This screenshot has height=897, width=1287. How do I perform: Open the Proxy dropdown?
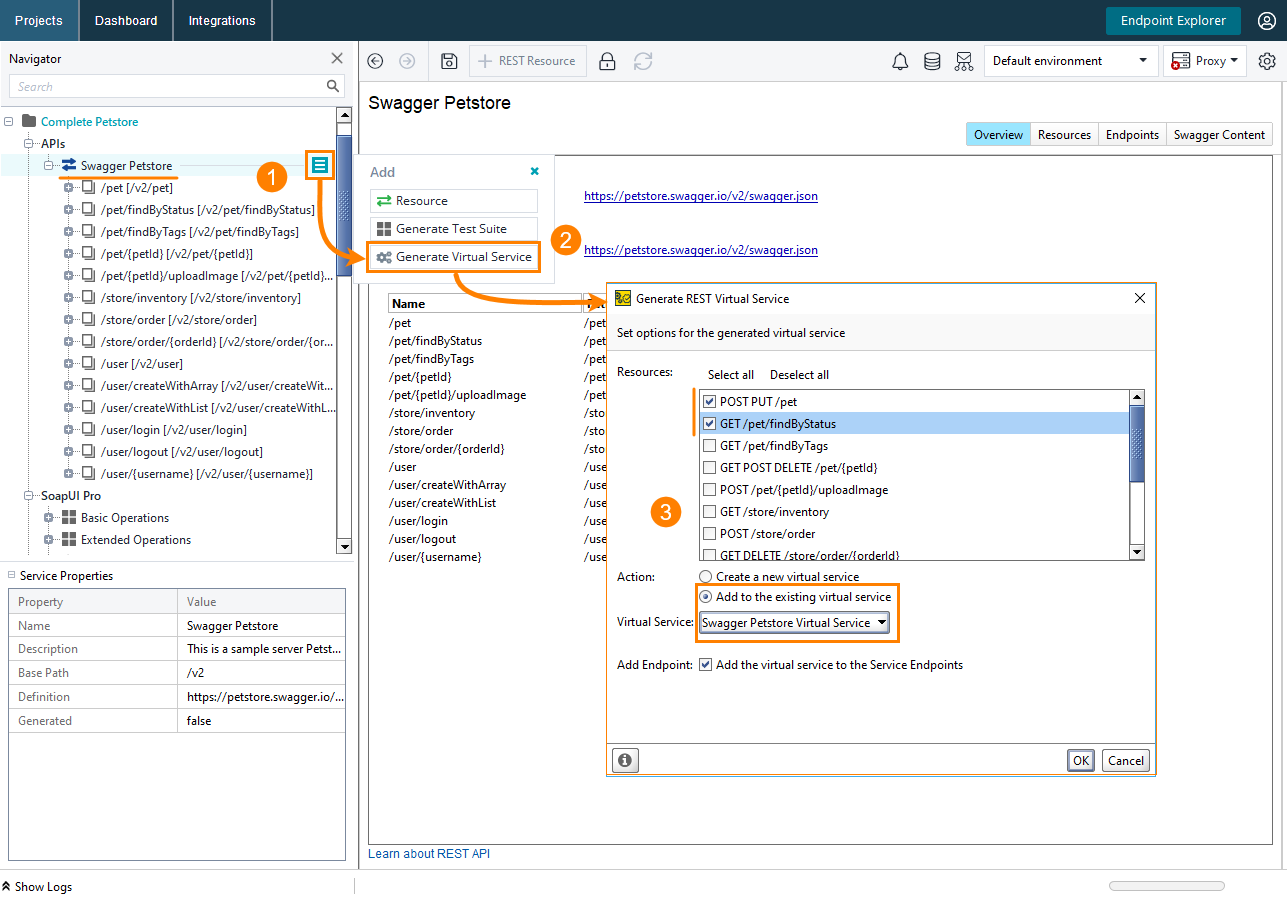pyautogui.click(x=1204, y=61)
